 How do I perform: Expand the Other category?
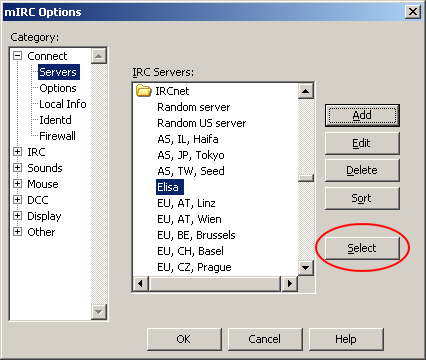[17, 232]
